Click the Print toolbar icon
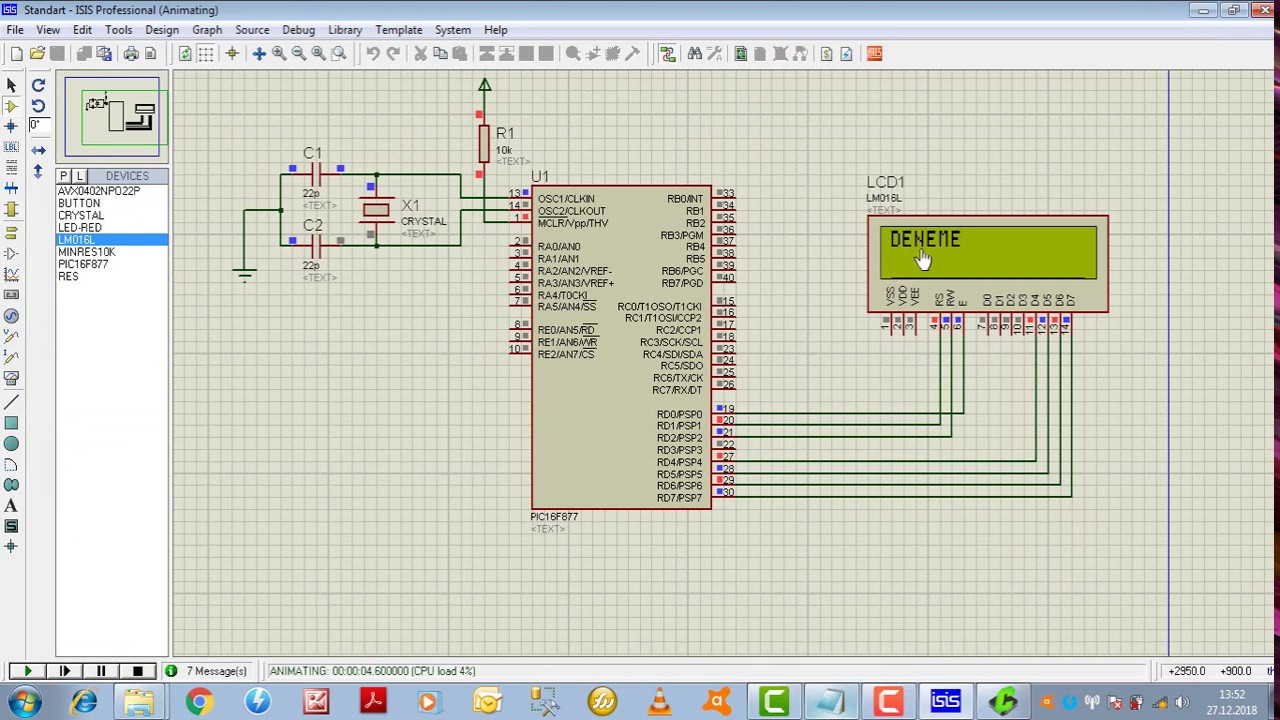Viewport: 1280px width, 720px height. pos(131,54)
